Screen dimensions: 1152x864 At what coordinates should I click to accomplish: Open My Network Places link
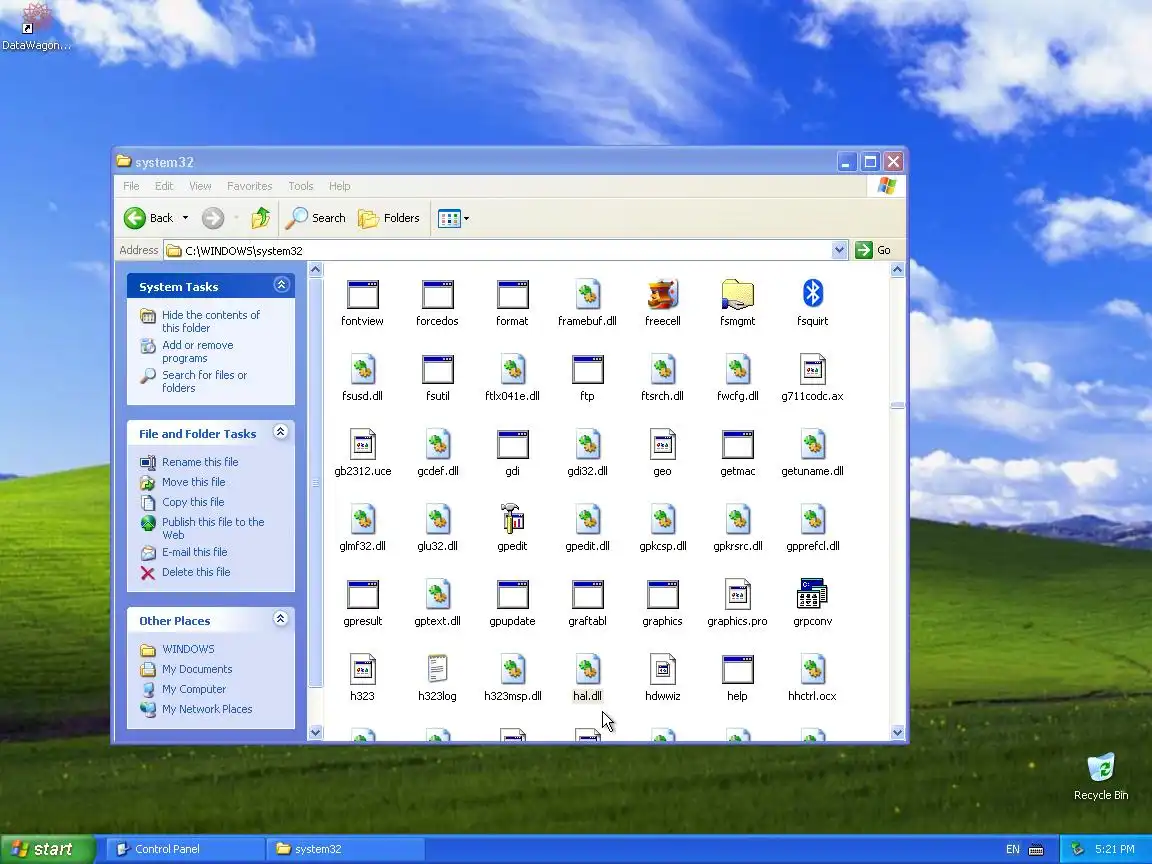coord(207,709)
